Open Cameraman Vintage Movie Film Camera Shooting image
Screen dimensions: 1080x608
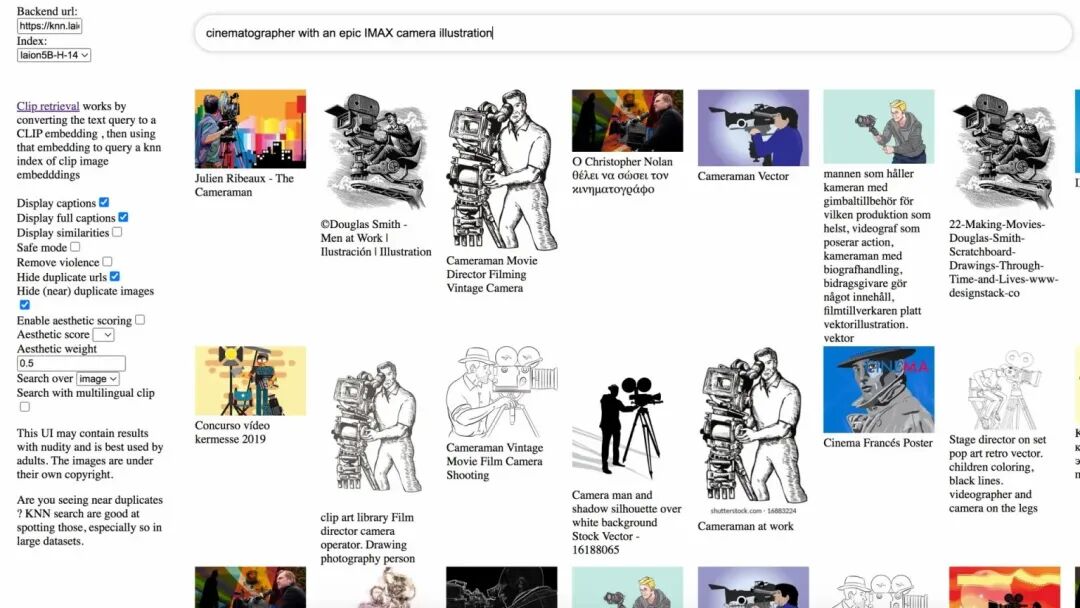pyautogui.click(x=501, y=392)
